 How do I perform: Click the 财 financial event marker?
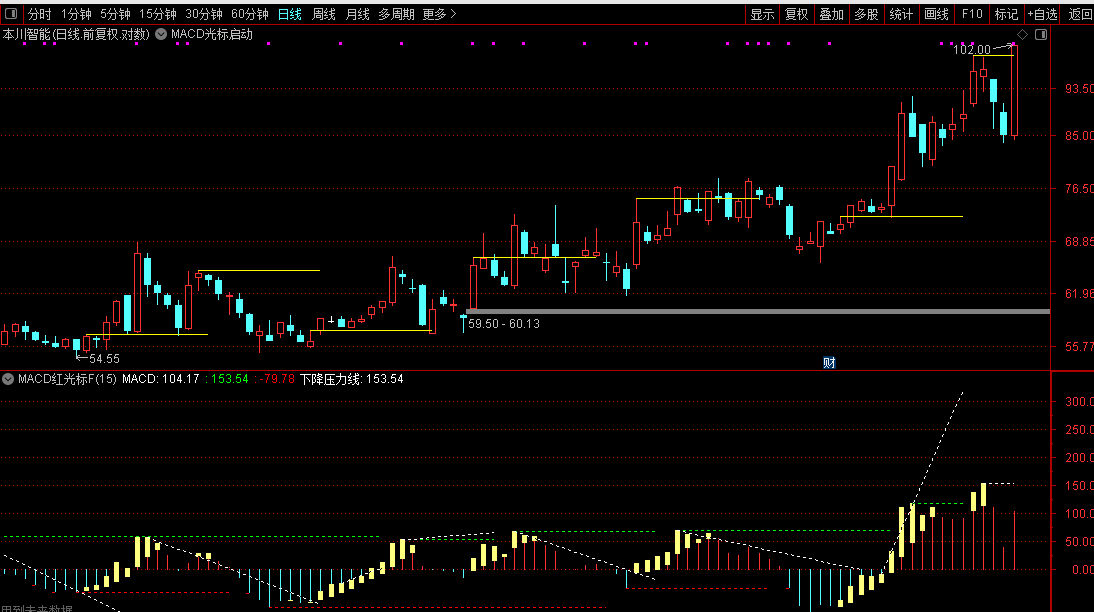[829, 362]
